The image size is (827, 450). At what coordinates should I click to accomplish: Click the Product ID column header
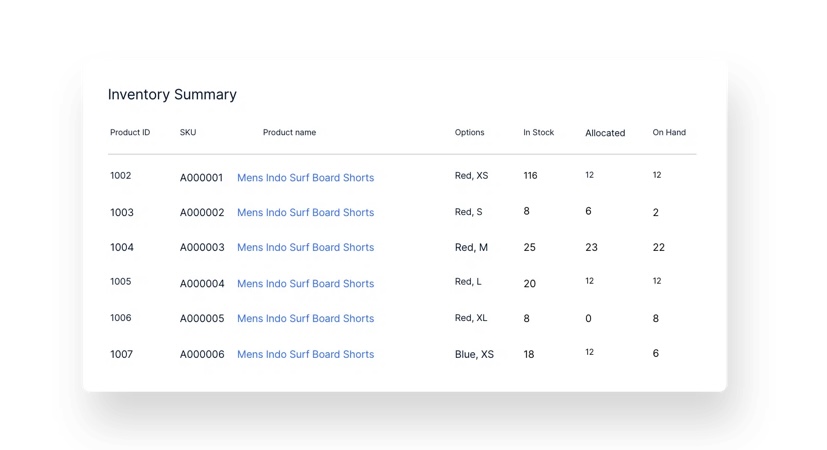130,132
